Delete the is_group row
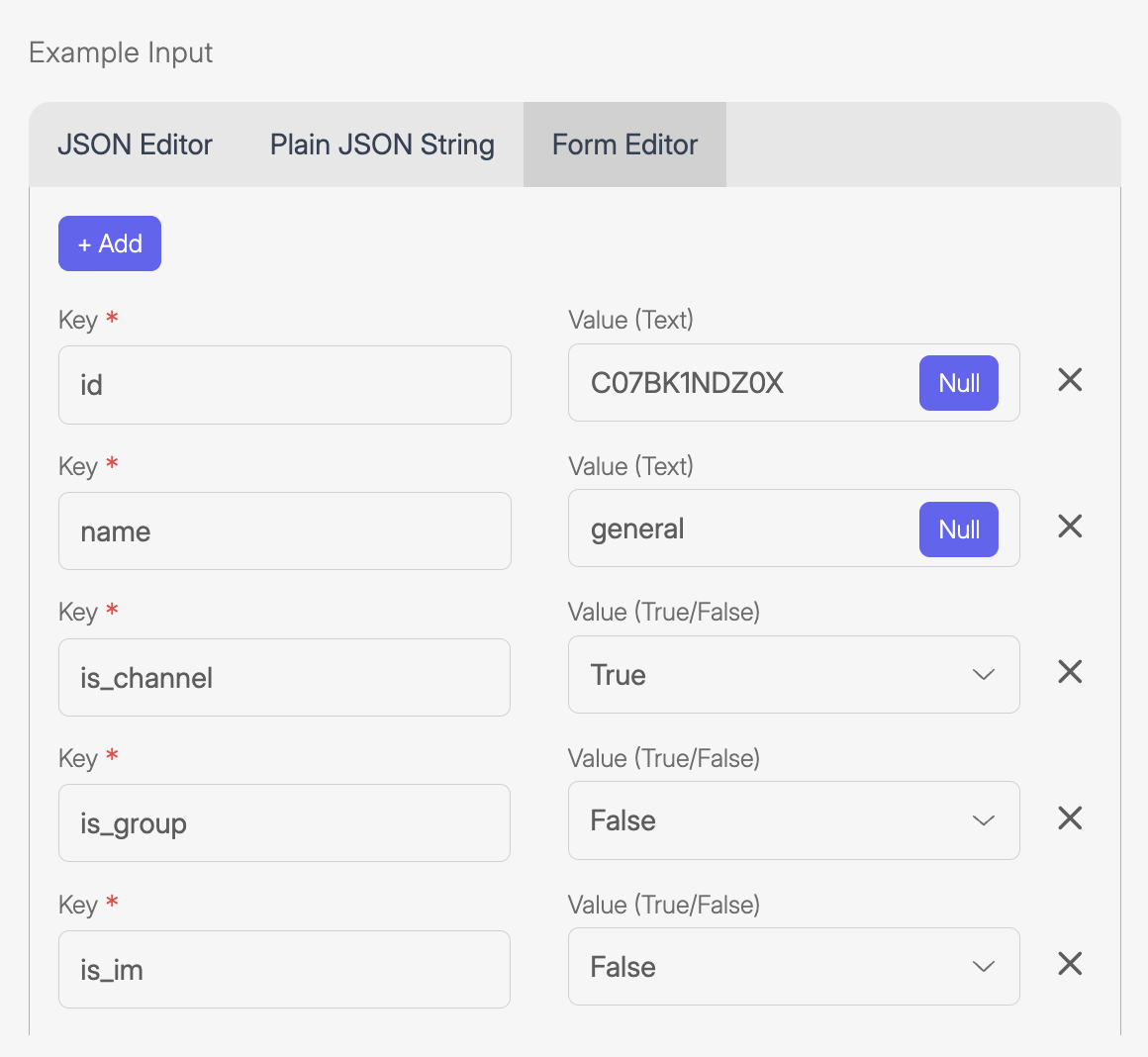Viewport: 1148px width, 1057px height. click(x=1070, y=818)
